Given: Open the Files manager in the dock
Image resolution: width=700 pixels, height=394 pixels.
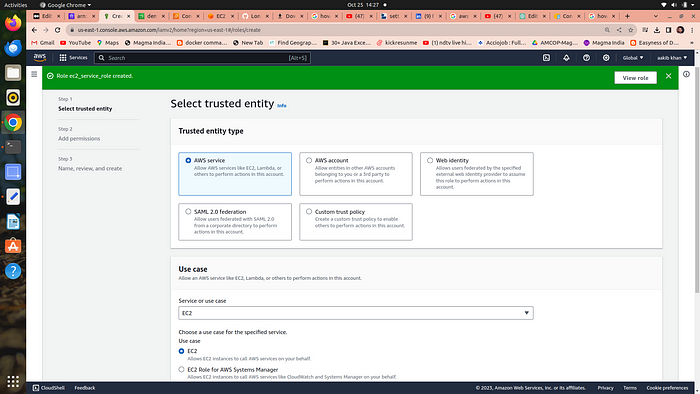Looking at the screenshot, I should pos(13,73).
